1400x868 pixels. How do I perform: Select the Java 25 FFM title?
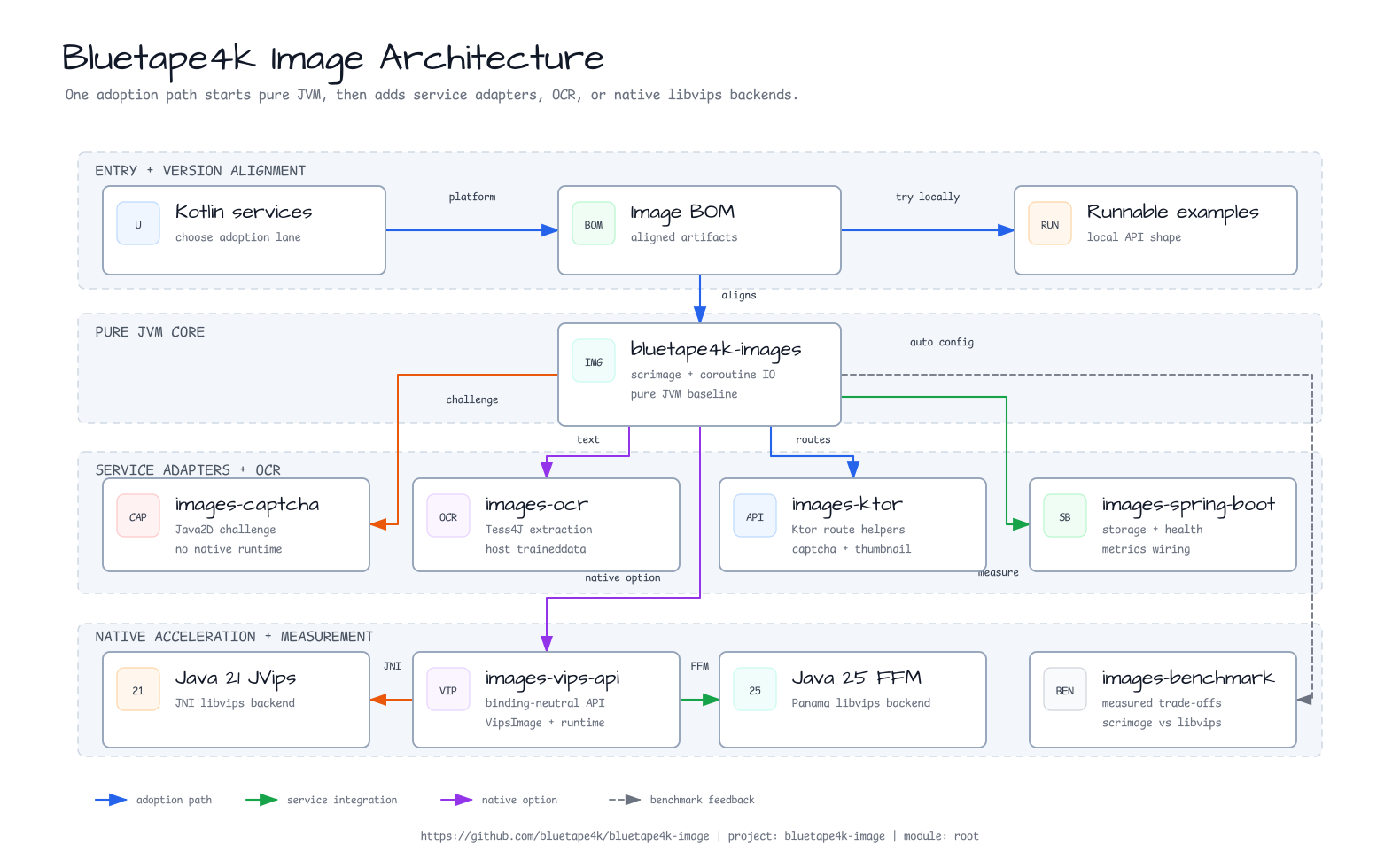pos(856,678)
